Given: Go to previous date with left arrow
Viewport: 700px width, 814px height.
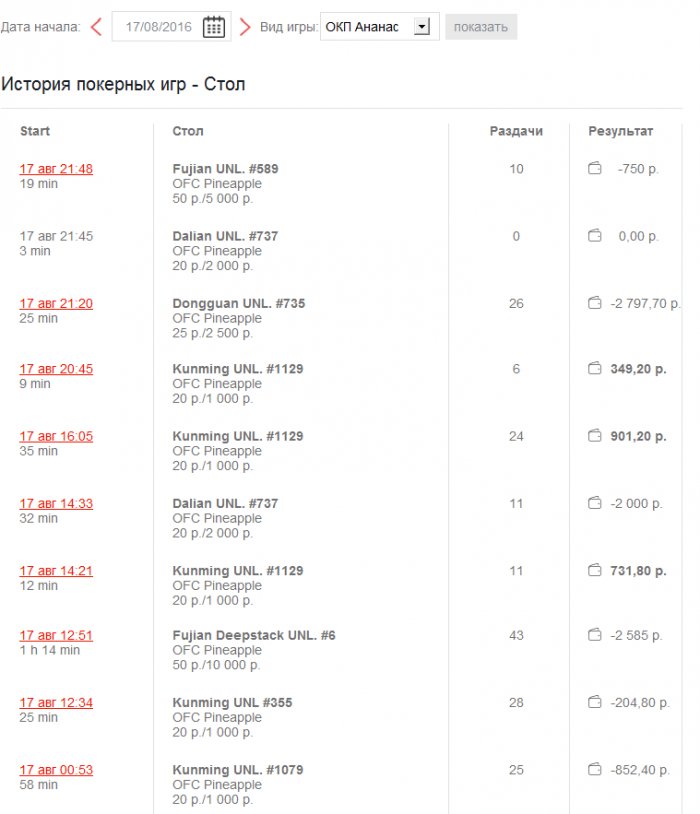Looking at the screenshot, I should 96,27.
